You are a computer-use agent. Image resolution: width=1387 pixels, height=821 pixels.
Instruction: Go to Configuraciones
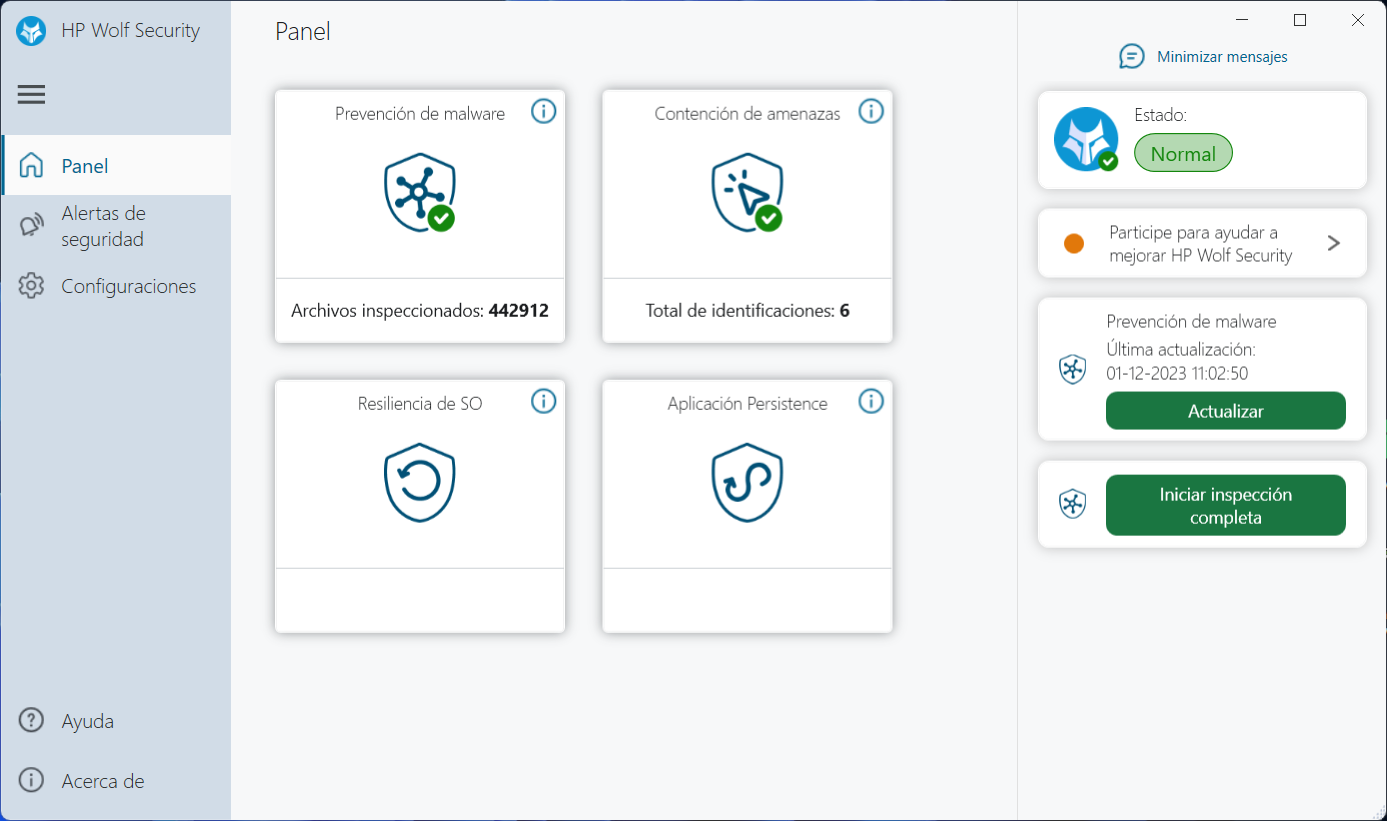pos(116,286)
